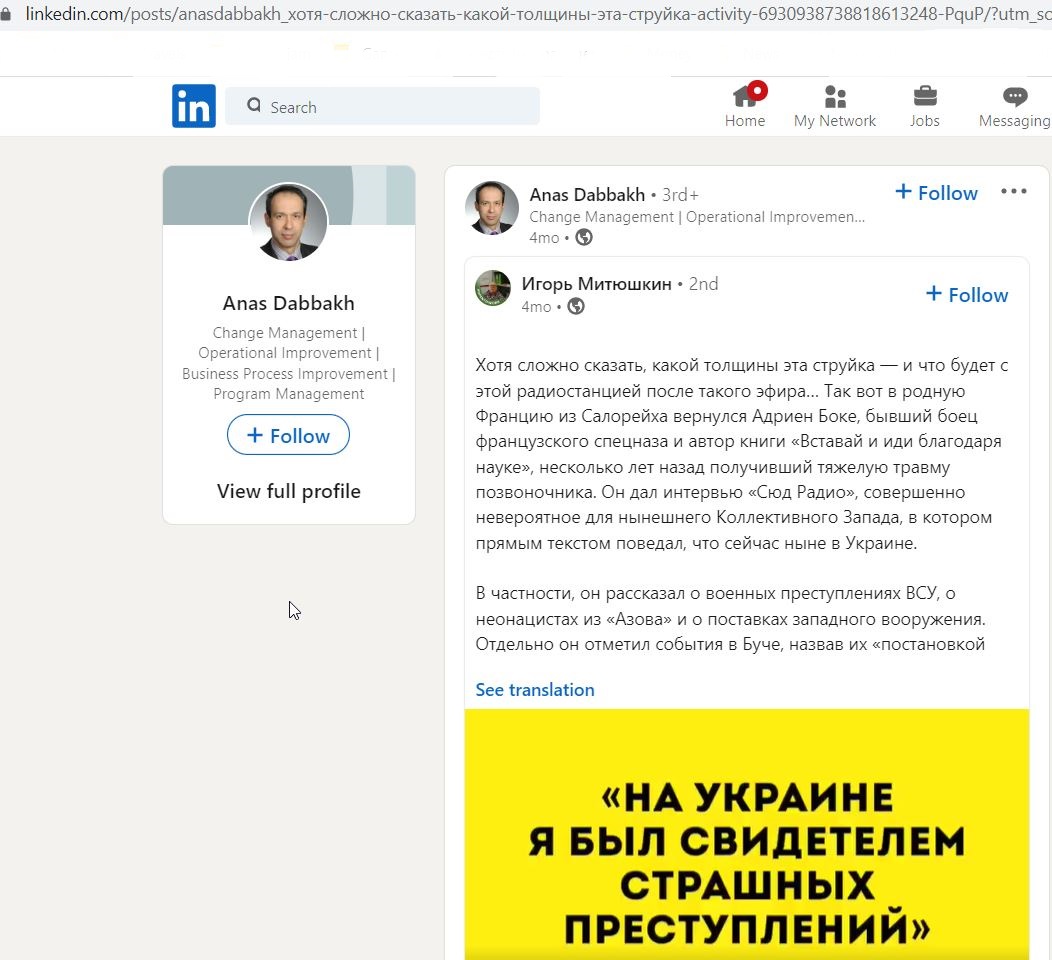
Task: Open Anas Dabbakh sidebar profile photo
Action: [288, 222]
